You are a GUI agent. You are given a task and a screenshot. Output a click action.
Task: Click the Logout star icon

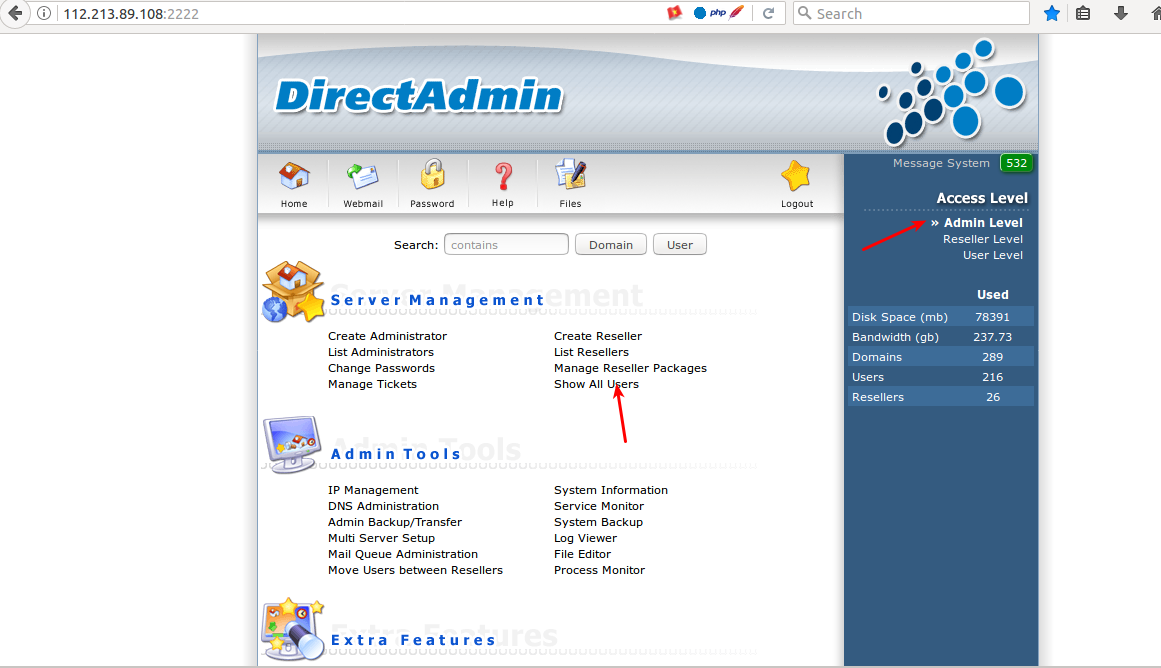tap(796, 176)
